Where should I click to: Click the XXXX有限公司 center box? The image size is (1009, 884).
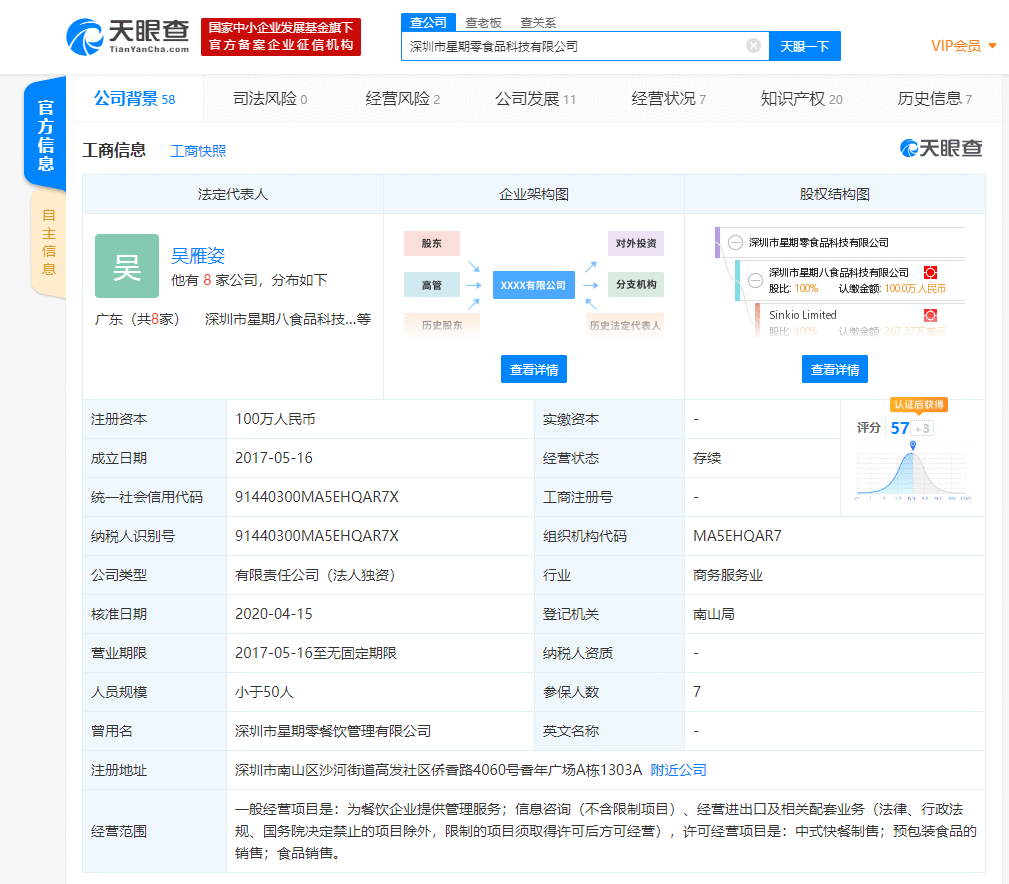point(533,285)
